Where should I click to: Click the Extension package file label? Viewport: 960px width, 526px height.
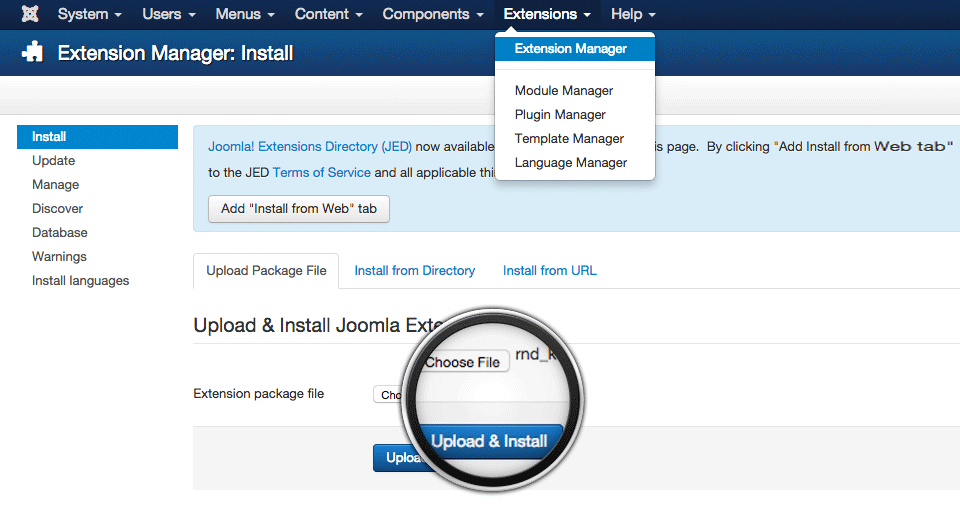pos(258,394)
